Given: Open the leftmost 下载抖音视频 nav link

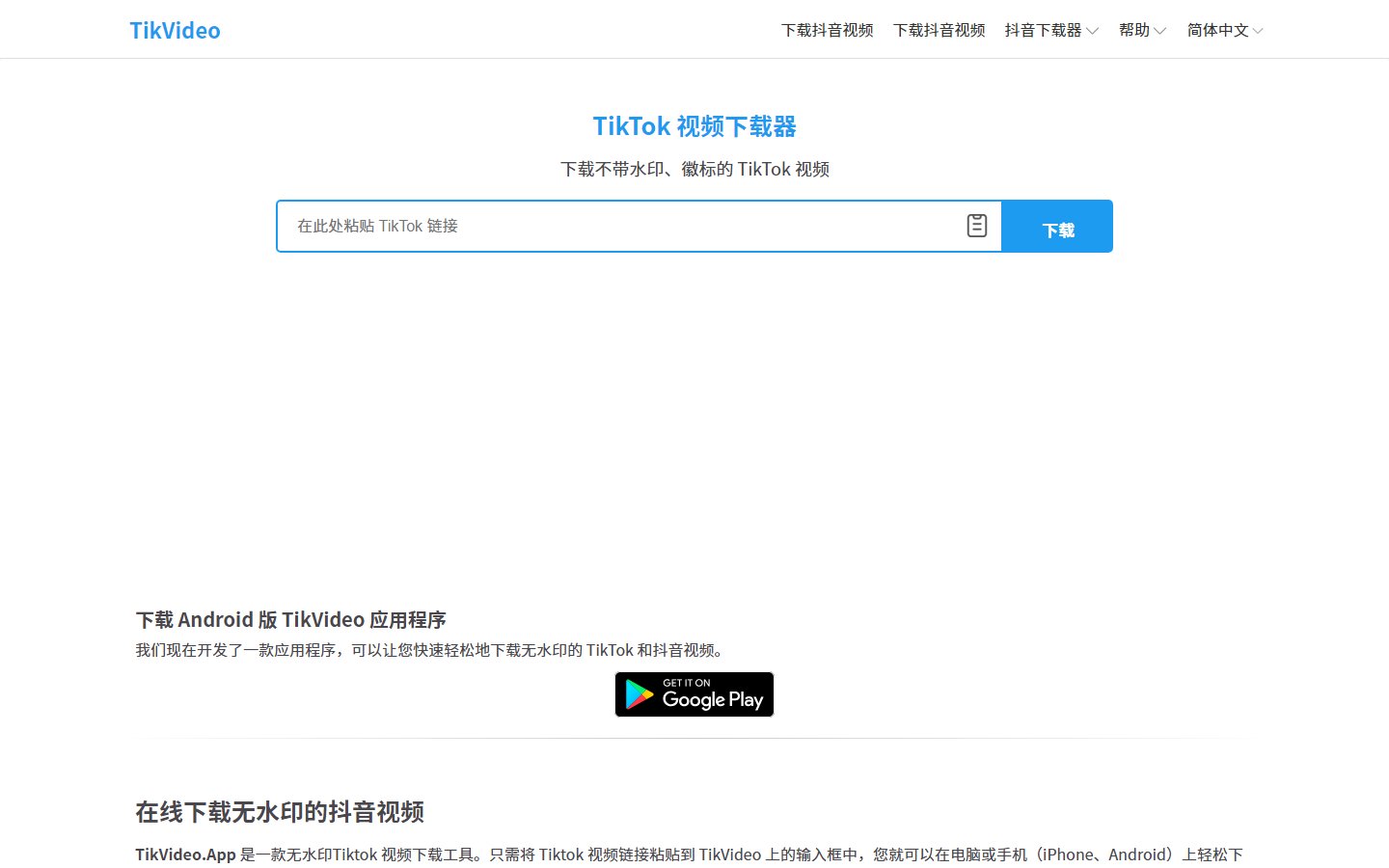Looking at the screenshot, I should [x=828, y=30].
